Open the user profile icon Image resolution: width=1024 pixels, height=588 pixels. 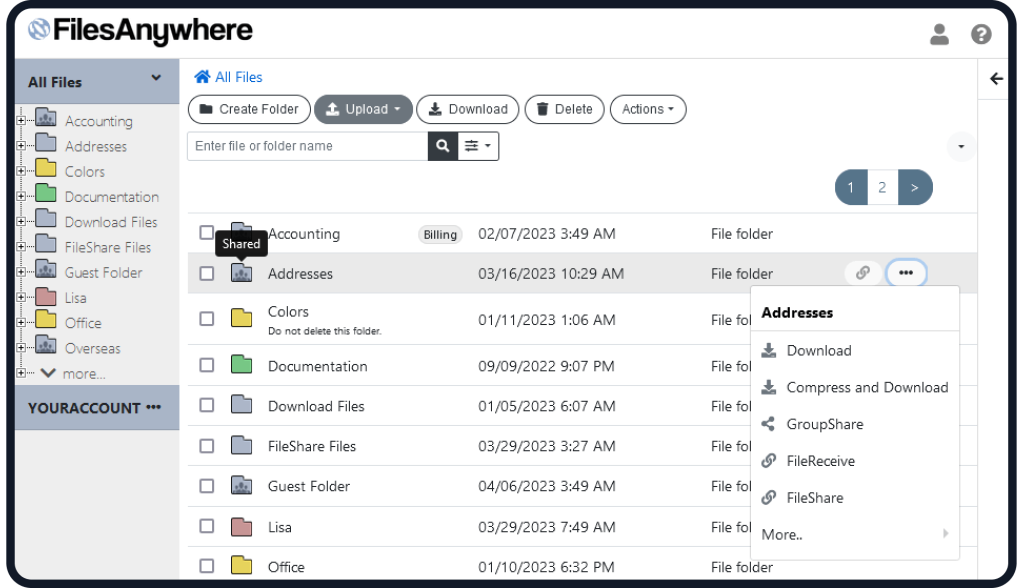[x=939, y=33]
